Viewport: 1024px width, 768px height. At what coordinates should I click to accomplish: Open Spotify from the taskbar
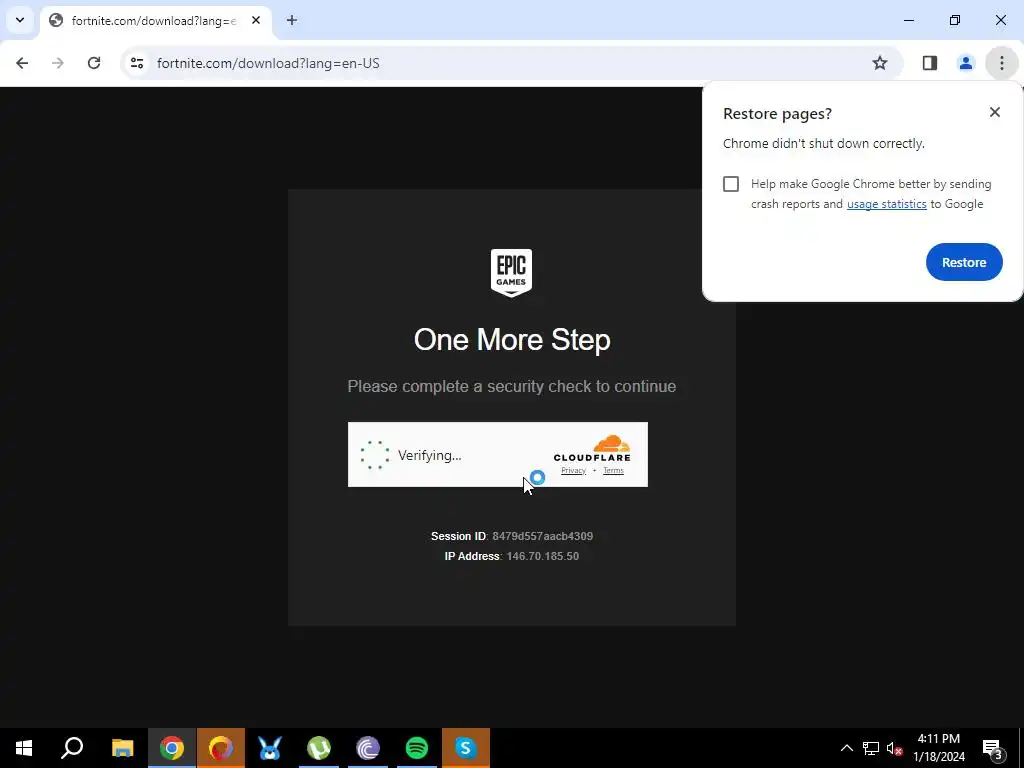coord(417,748)
